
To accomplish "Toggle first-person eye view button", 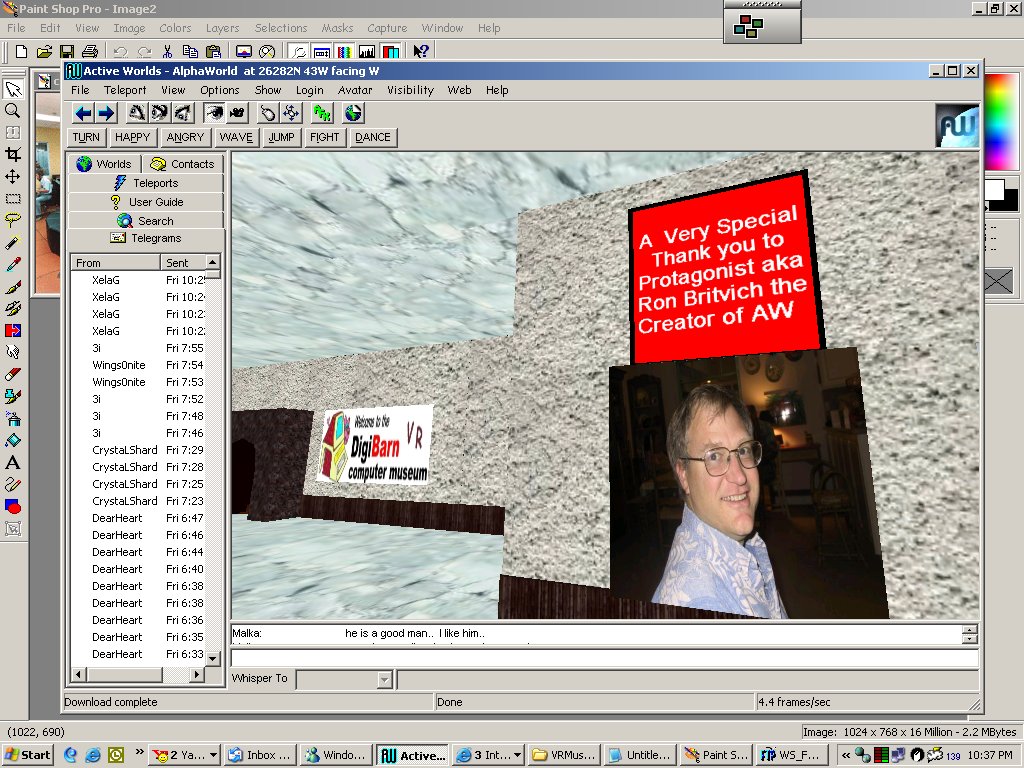I will tap(215, 113).
